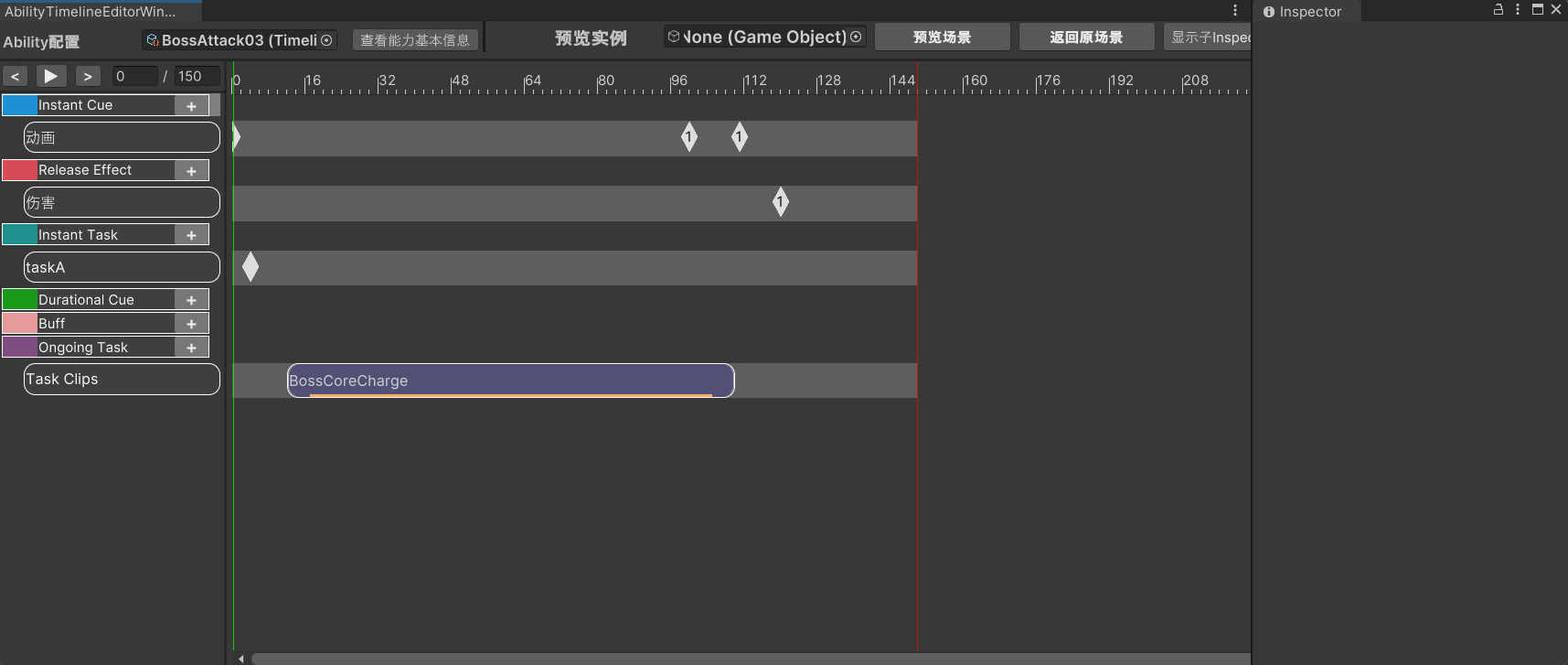This screenshot has height=665, width=1568.
Task: Click the 返回原场景 button
Action: point(1086,38)
